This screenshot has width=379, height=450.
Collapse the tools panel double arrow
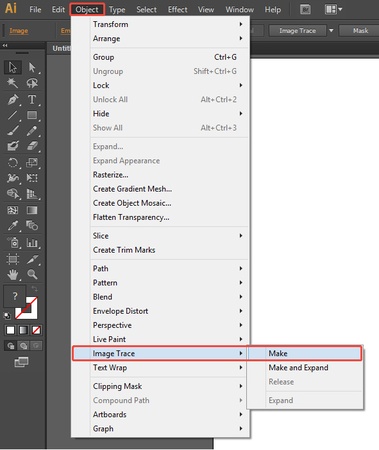pos(5,45)
